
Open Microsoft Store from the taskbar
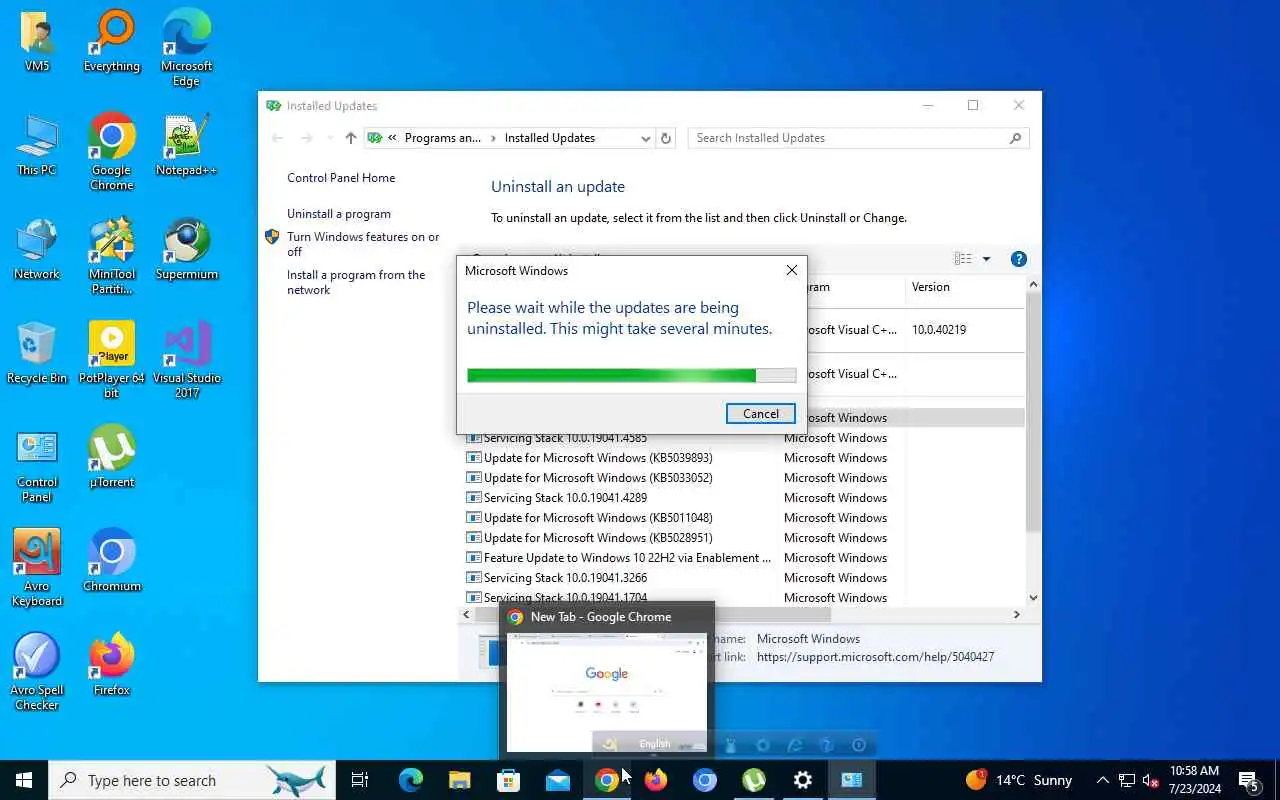coord(509,780)
